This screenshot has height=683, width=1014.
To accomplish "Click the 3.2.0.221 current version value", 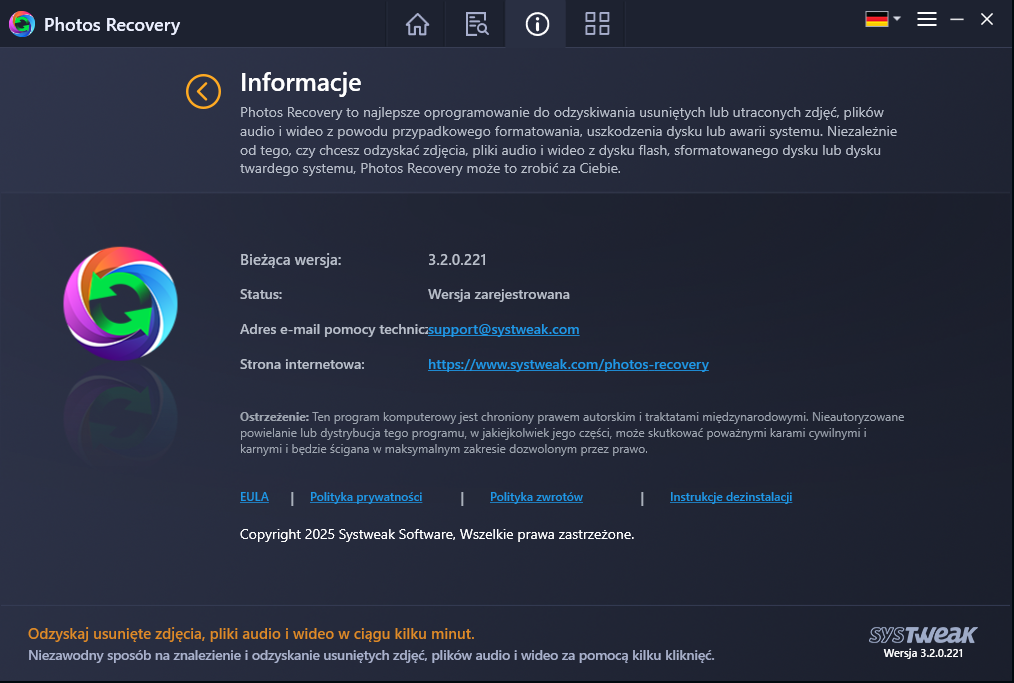I will click(457, 259).
